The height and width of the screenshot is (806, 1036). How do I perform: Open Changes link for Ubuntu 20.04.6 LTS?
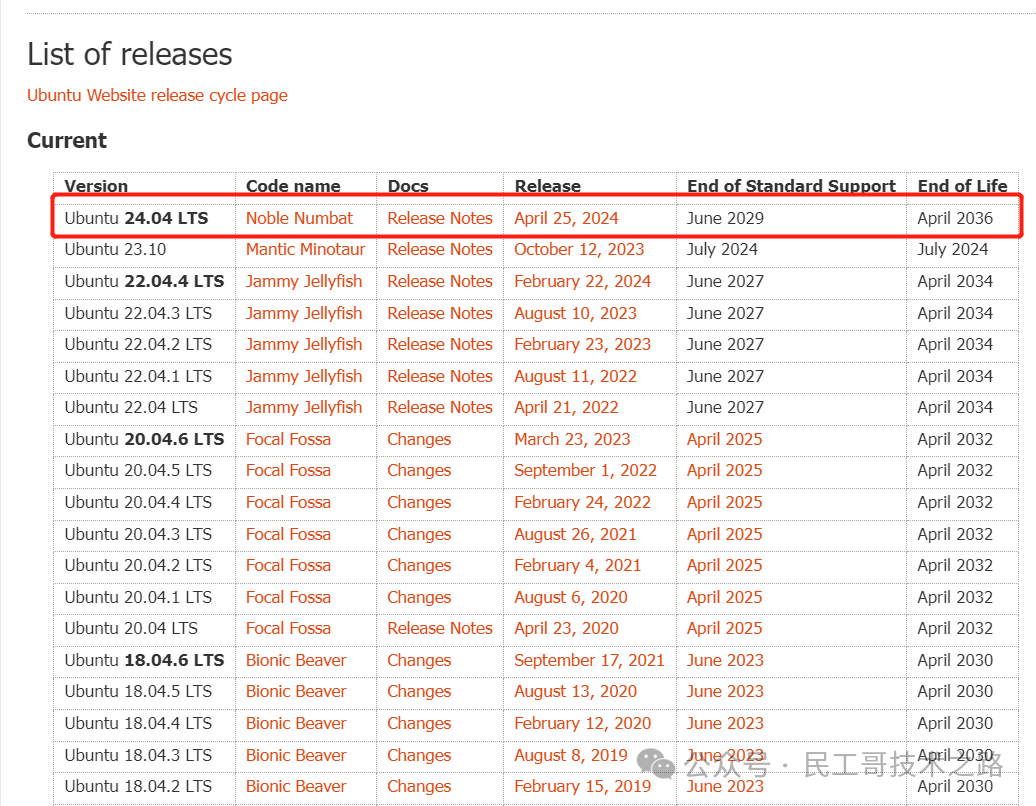(419, 439)
